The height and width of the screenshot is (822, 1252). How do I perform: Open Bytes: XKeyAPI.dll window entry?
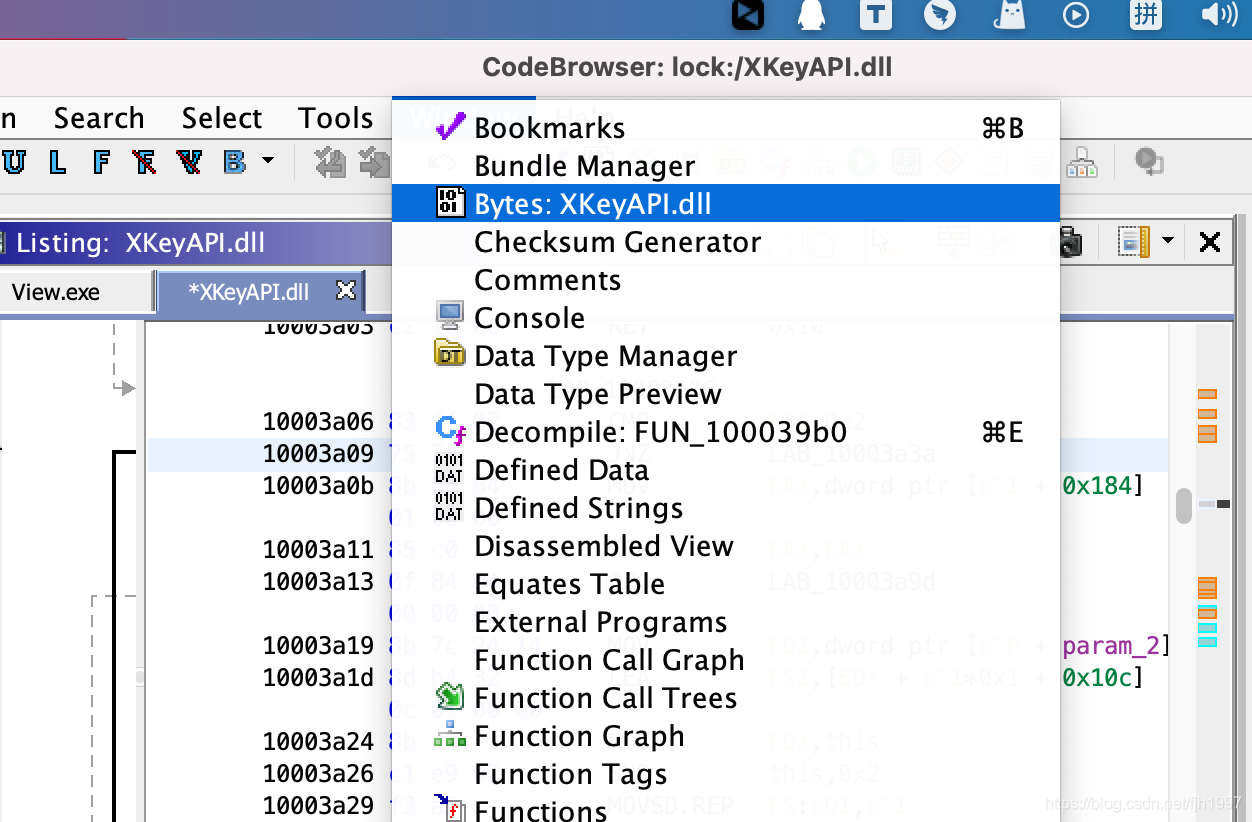tap(725, 204)
